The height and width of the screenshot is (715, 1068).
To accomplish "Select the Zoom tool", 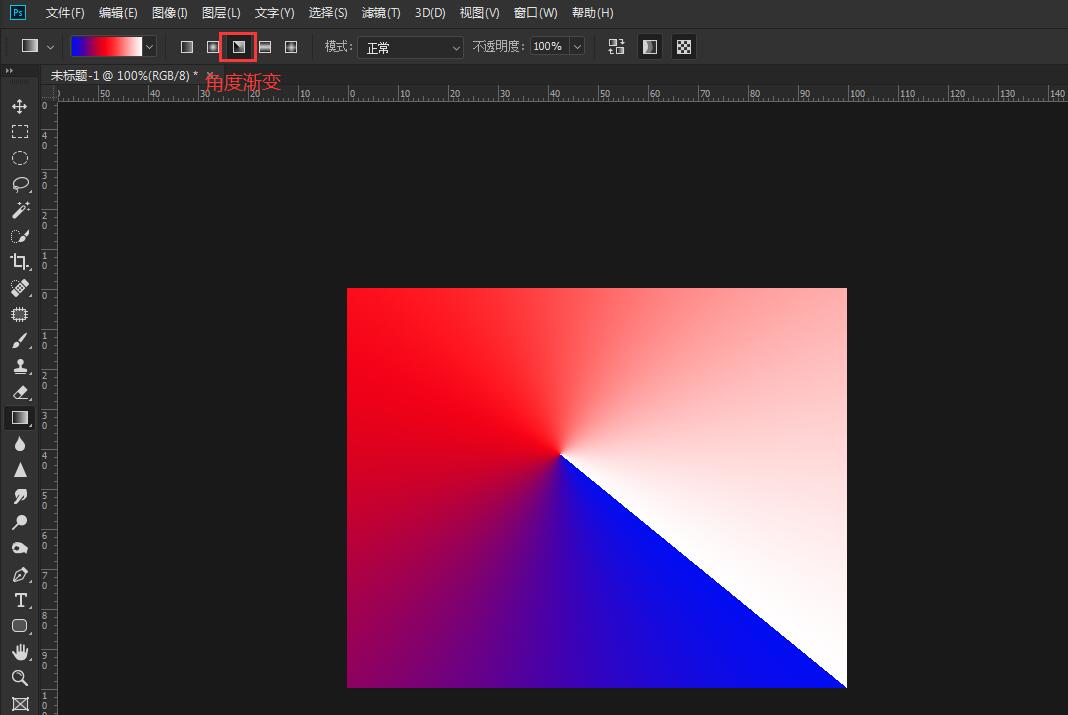I will click(x=19, y=678).
